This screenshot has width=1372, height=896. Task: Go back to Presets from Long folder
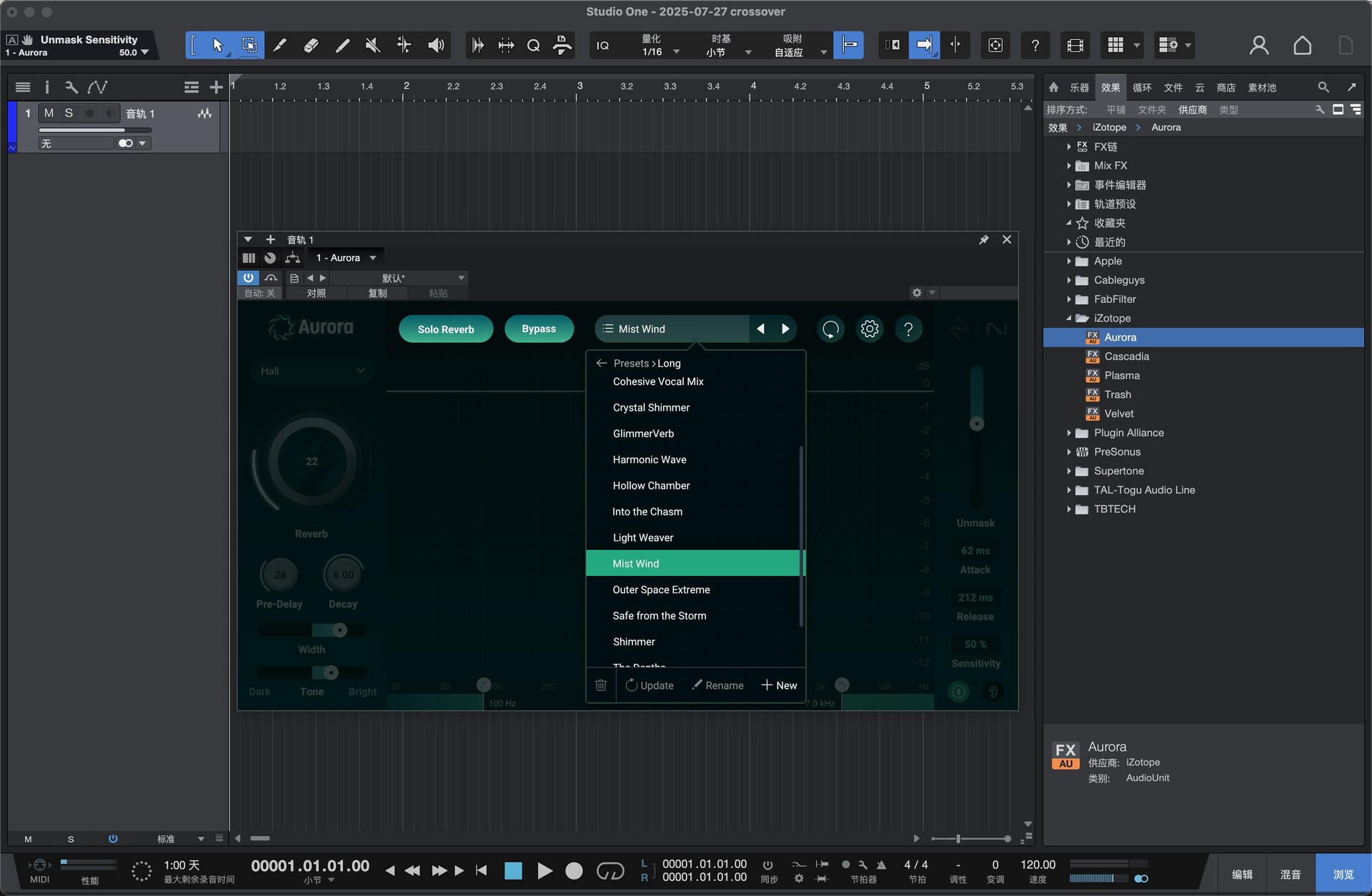click(x=601, y=363)
